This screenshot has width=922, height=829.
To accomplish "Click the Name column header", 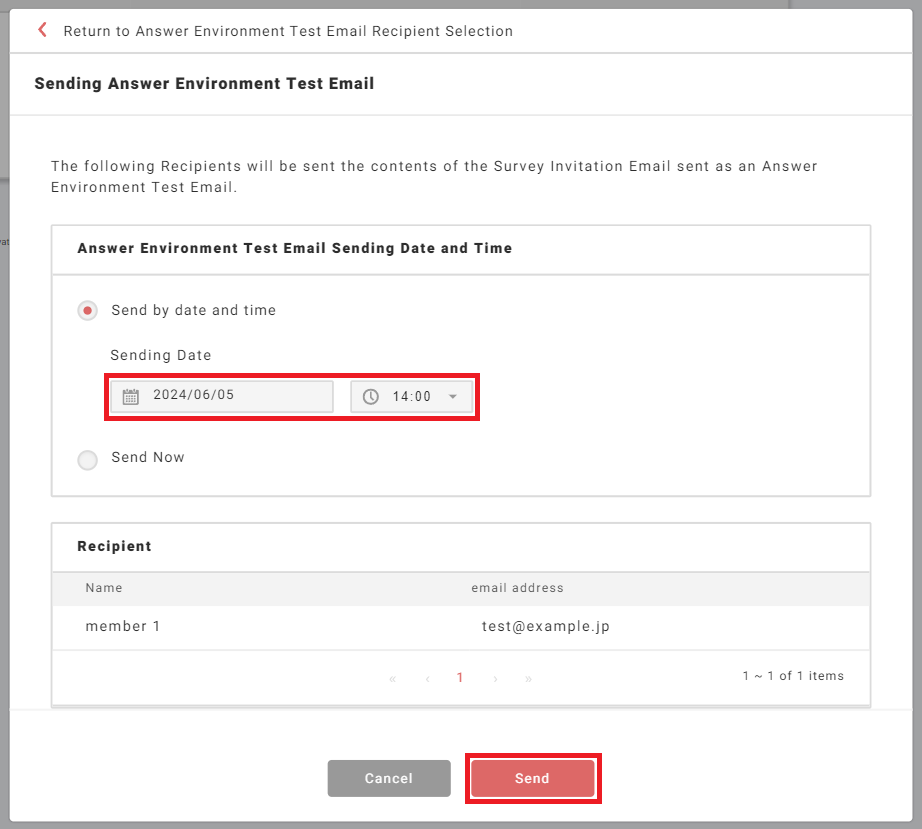I will (x=104, y=588).
